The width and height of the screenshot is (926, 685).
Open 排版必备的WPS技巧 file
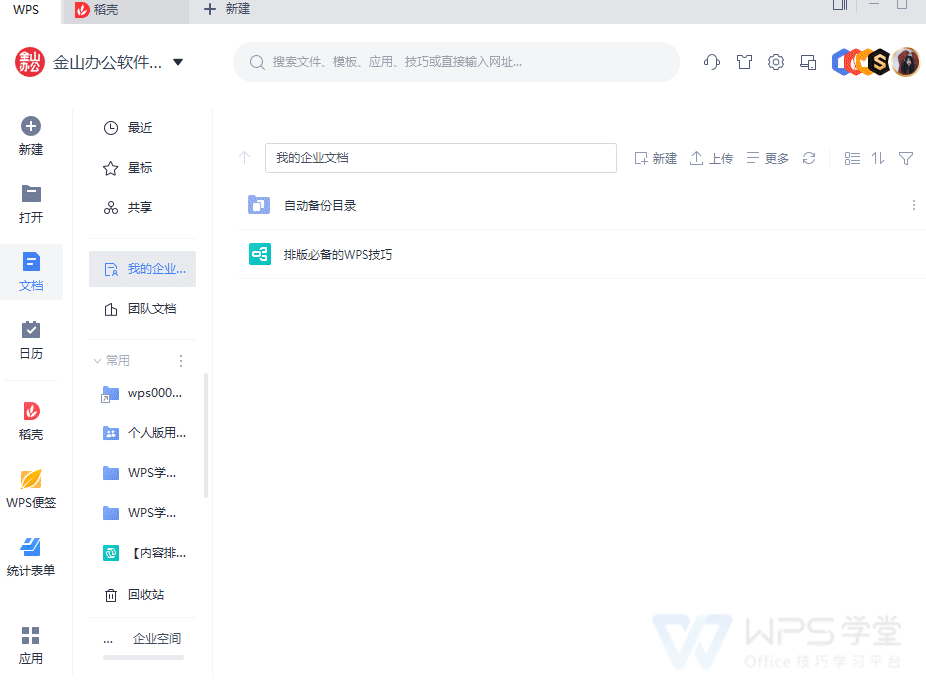click(337, 255)
